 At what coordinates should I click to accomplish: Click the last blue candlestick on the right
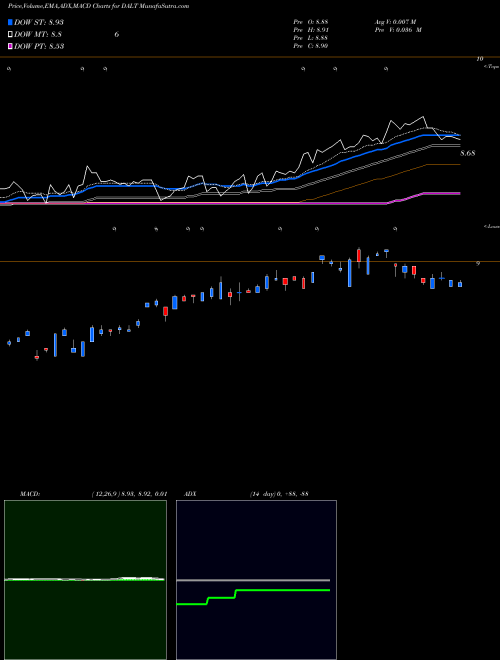click(460, 284)
